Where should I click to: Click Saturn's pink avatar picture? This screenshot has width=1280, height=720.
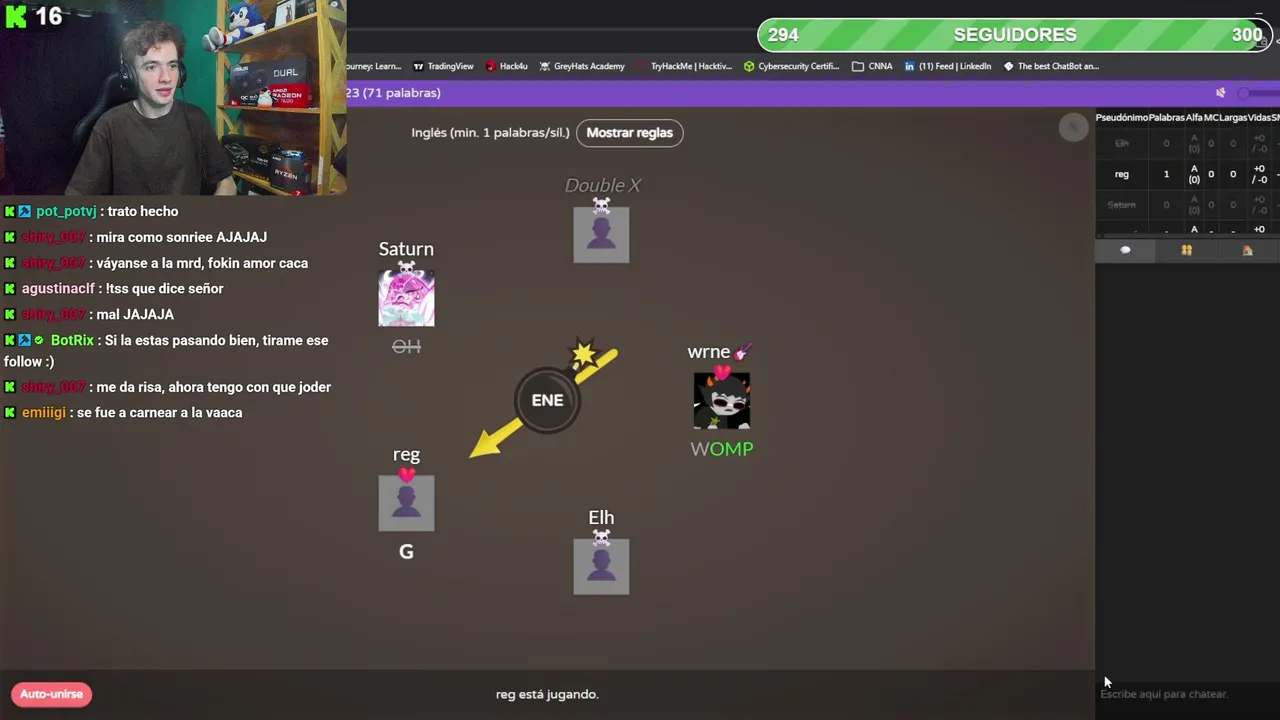tap(406, 298)
